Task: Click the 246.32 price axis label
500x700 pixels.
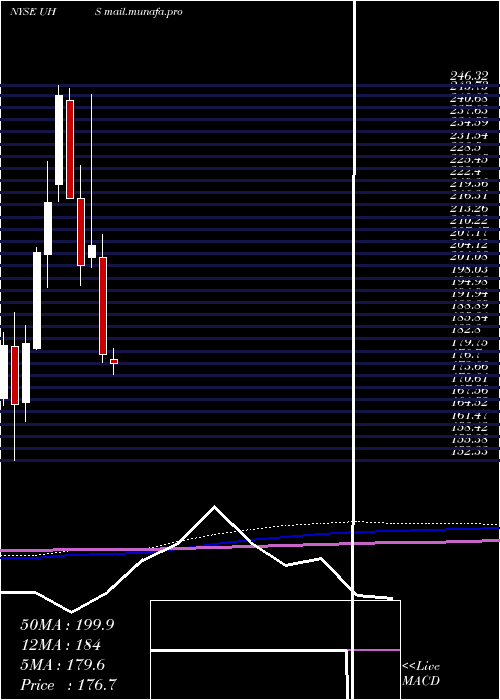Action: pos(469,77)
